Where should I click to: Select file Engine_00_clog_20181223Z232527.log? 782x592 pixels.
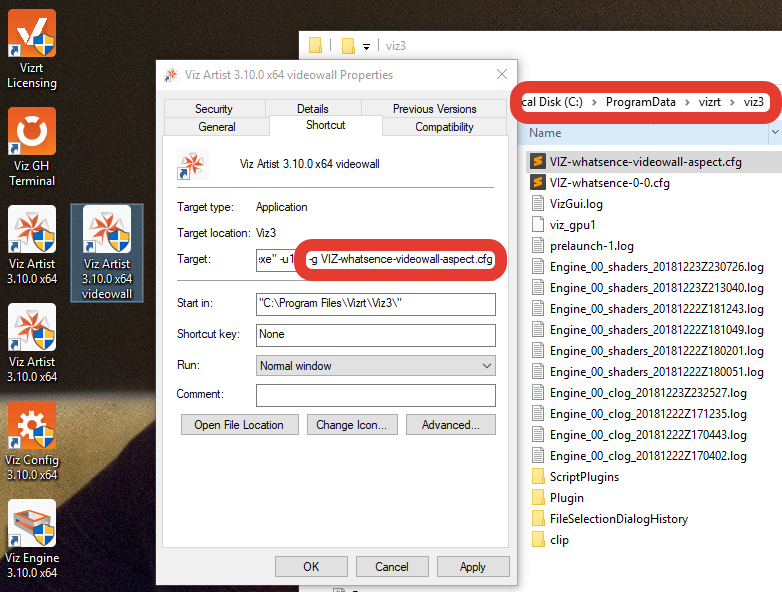pyautogui.click(x=648, y=393)
